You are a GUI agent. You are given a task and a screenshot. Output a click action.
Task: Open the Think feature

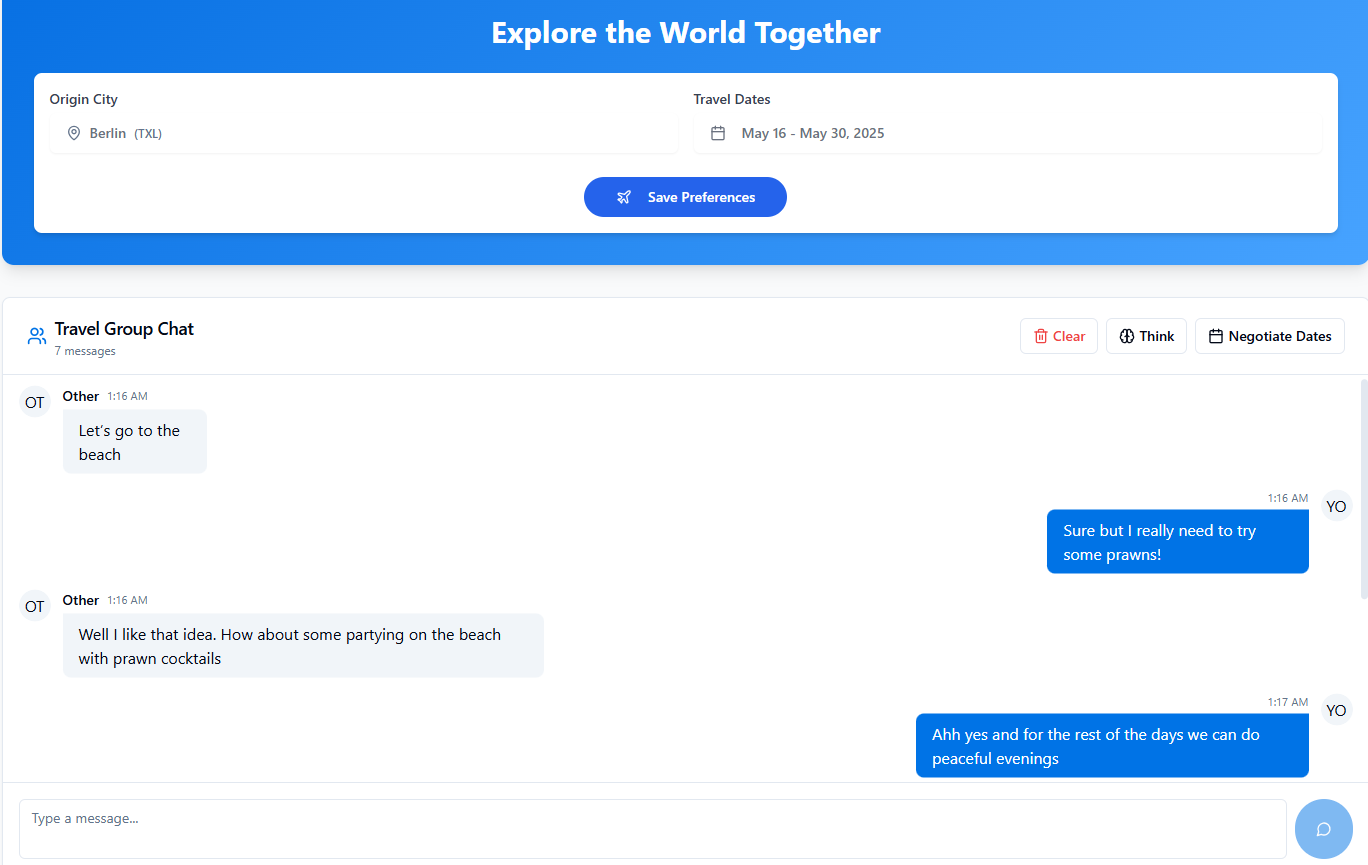[1146, 336]
